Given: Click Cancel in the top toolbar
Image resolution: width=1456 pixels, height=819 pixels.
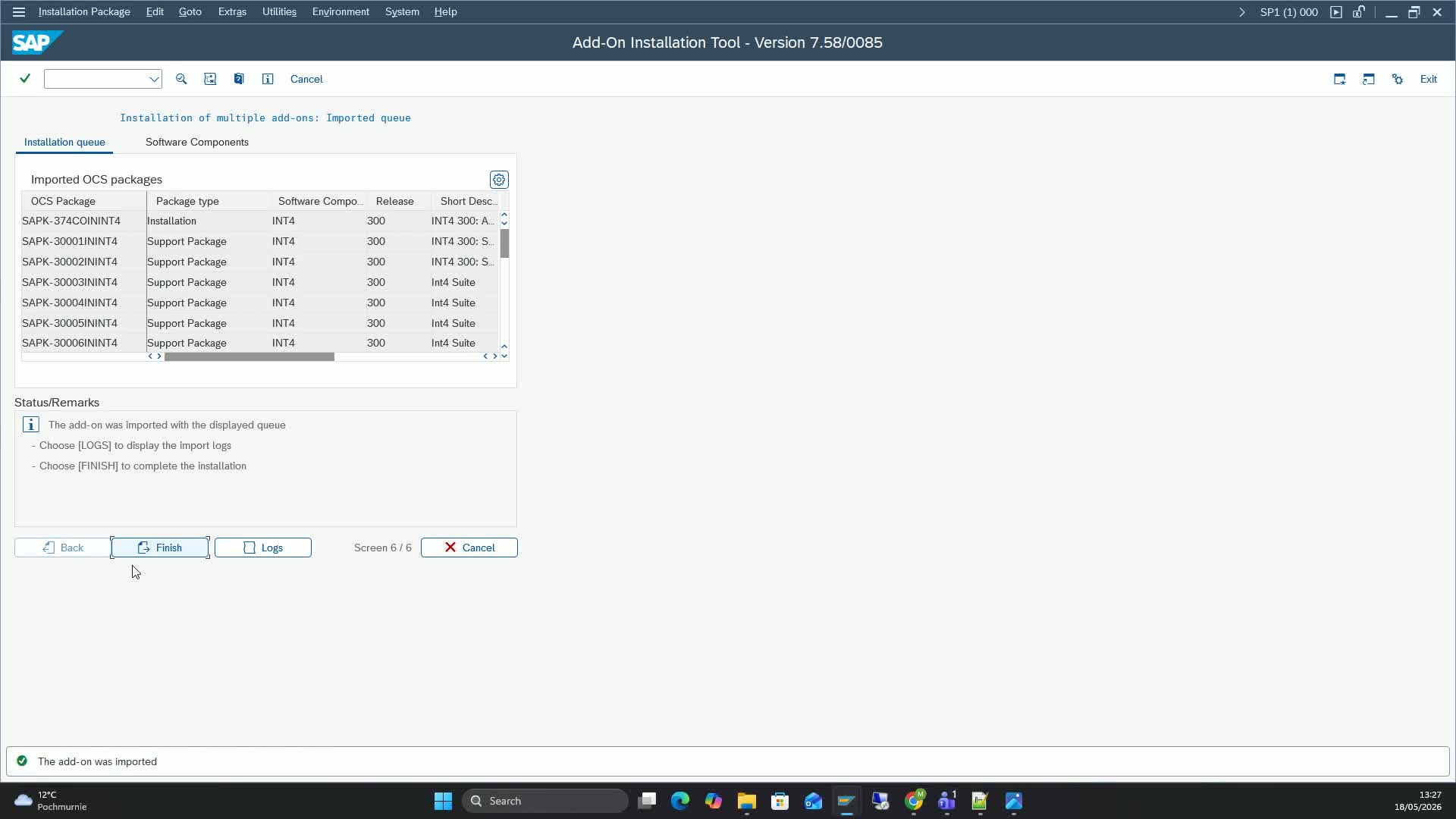Looking at the screenshot, I should pyautogui.click(x=306, y=79).
